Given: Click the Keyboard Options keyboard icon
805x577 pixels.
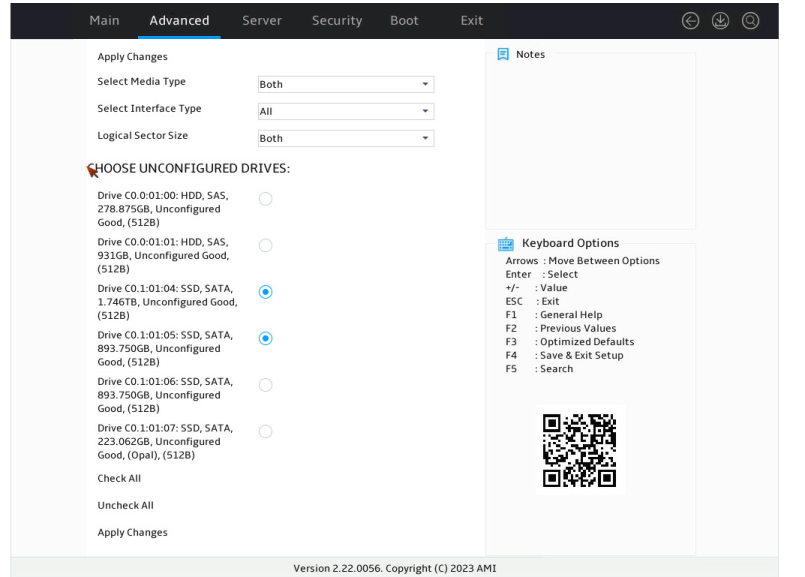Looking at the screenshot, I should coord(506,244).
